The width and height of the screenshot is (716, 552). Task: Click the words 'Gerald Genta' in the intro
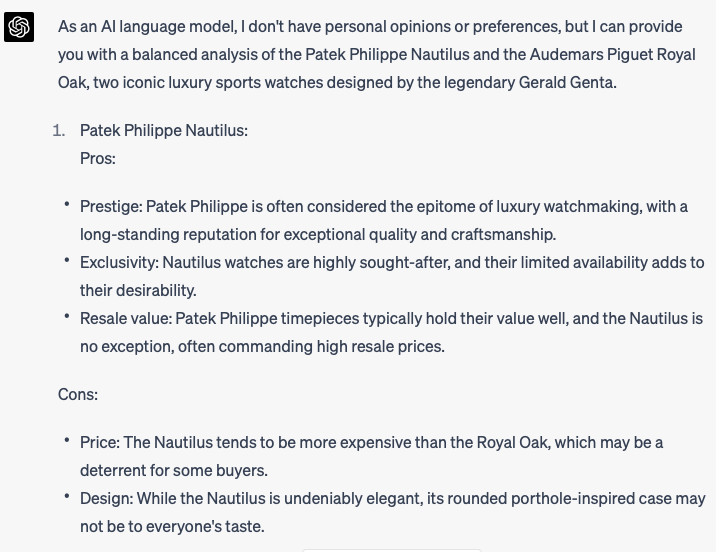[567, 83]
